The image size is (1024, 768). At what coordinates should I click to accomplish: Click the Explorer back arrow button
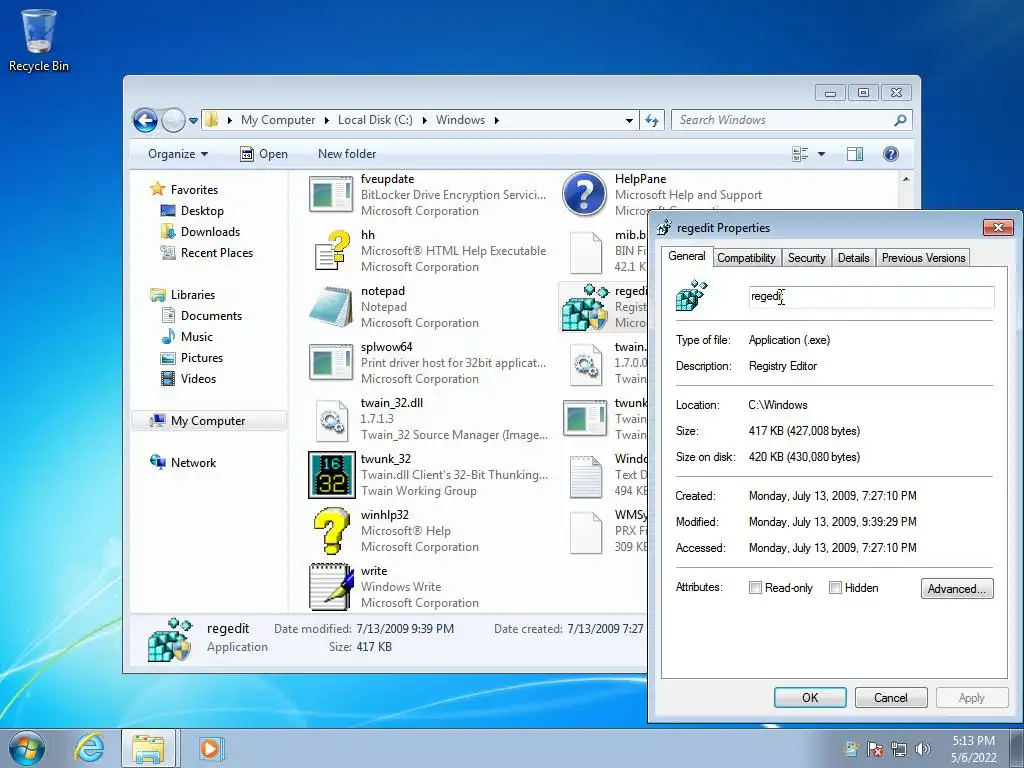[145, 120]
